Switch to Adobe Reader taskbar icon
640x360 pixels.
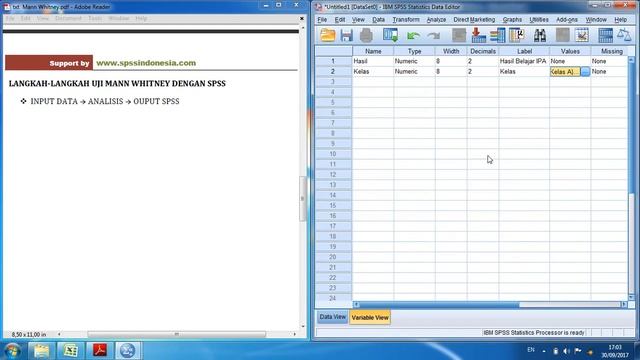click(100, 351)
